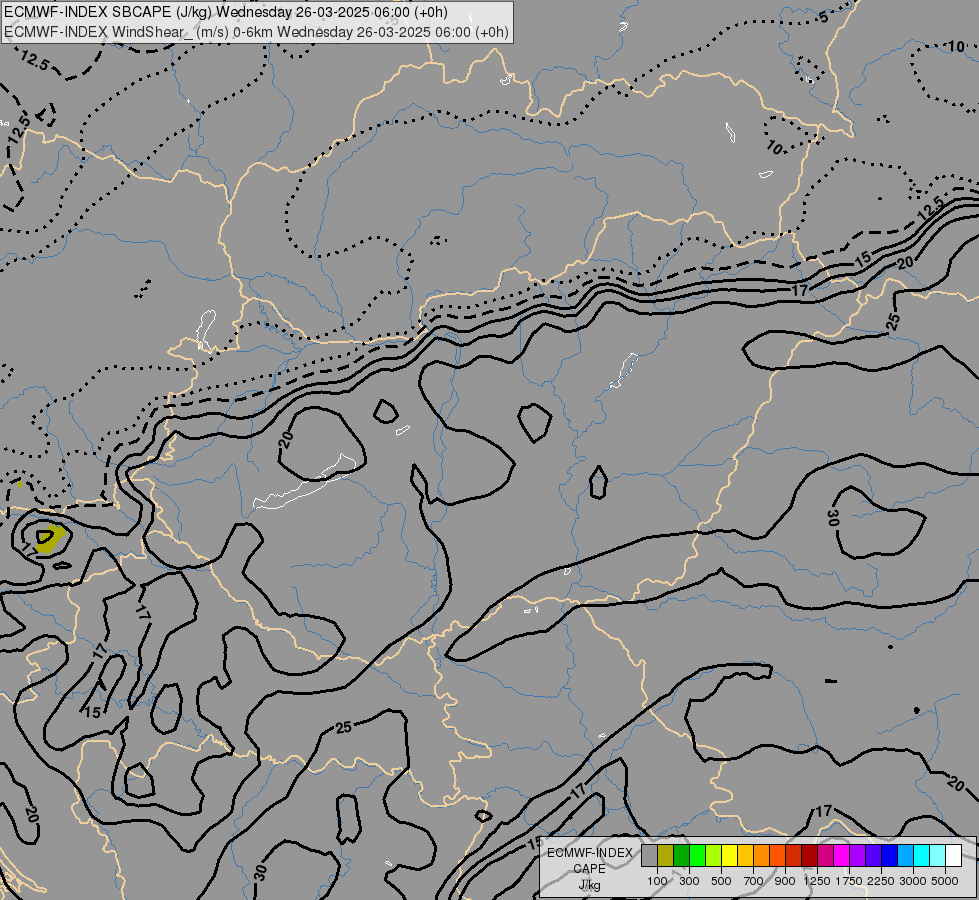Click the legend value 100

[657, 881]
